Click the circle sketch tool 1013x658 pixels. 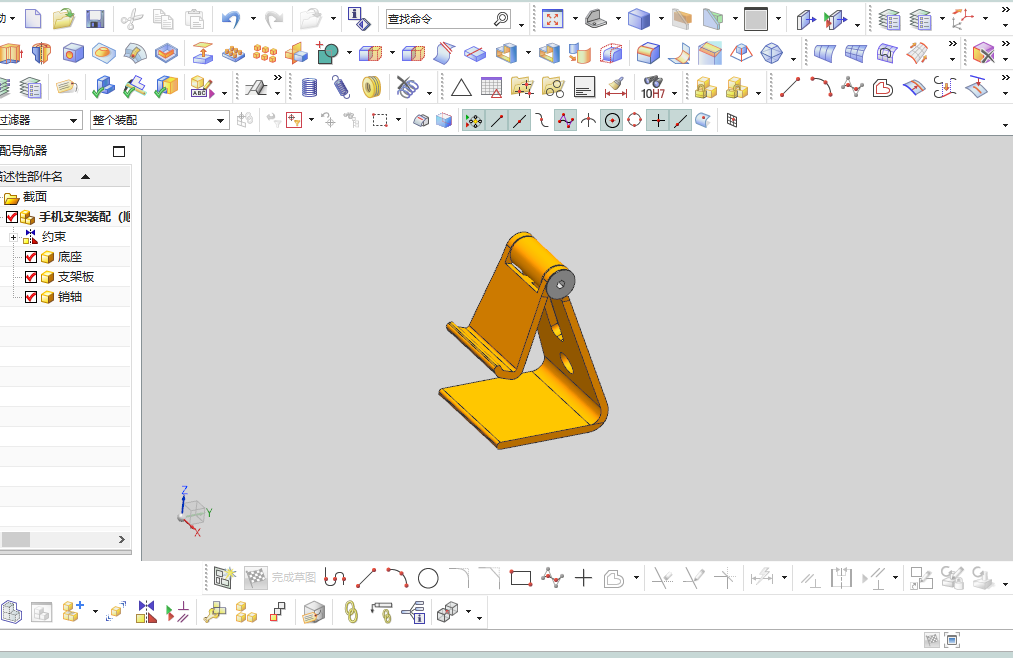point(428,579)
